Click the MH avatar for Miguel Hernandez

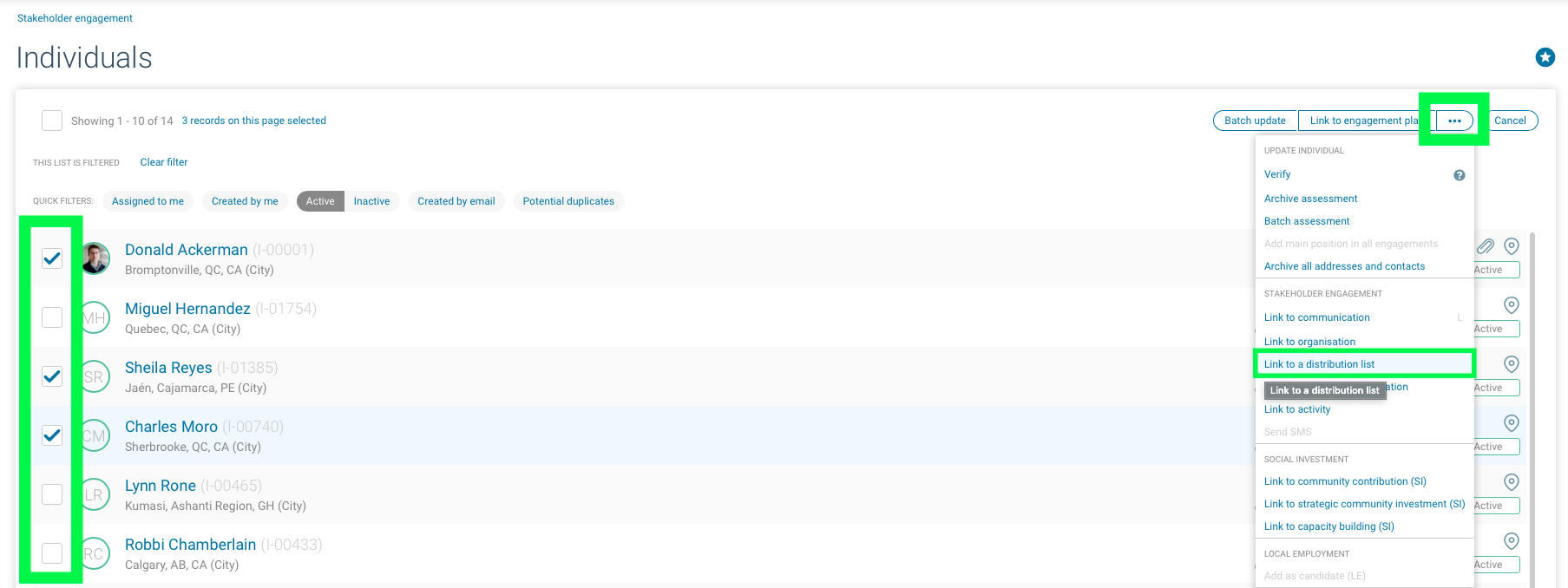coord(95,317)
